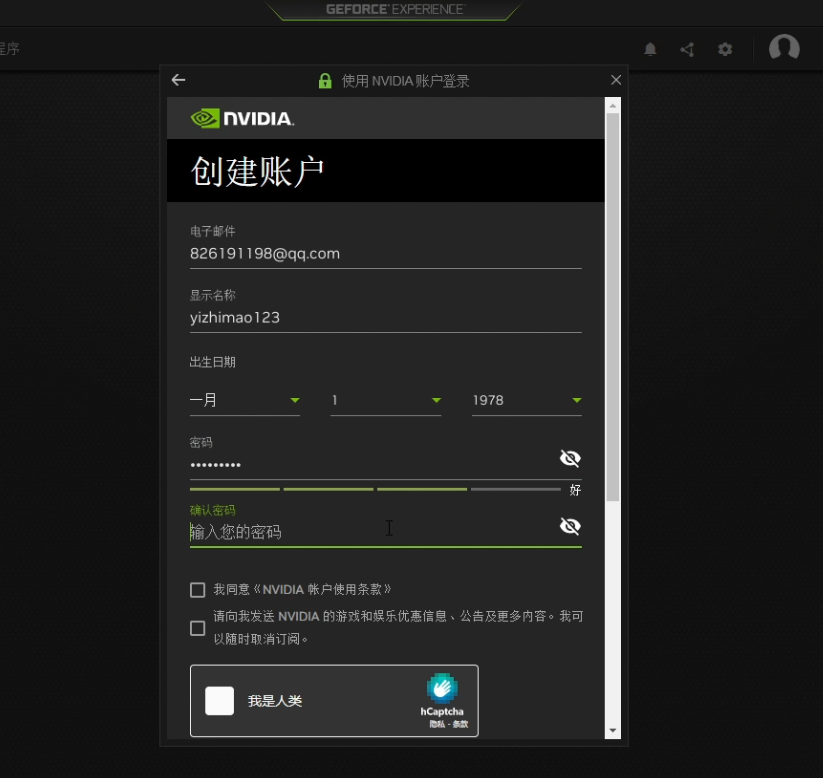Go back using the left arrow
The image size is (823, 778).
pyautogui.click(x=178, y=80)
